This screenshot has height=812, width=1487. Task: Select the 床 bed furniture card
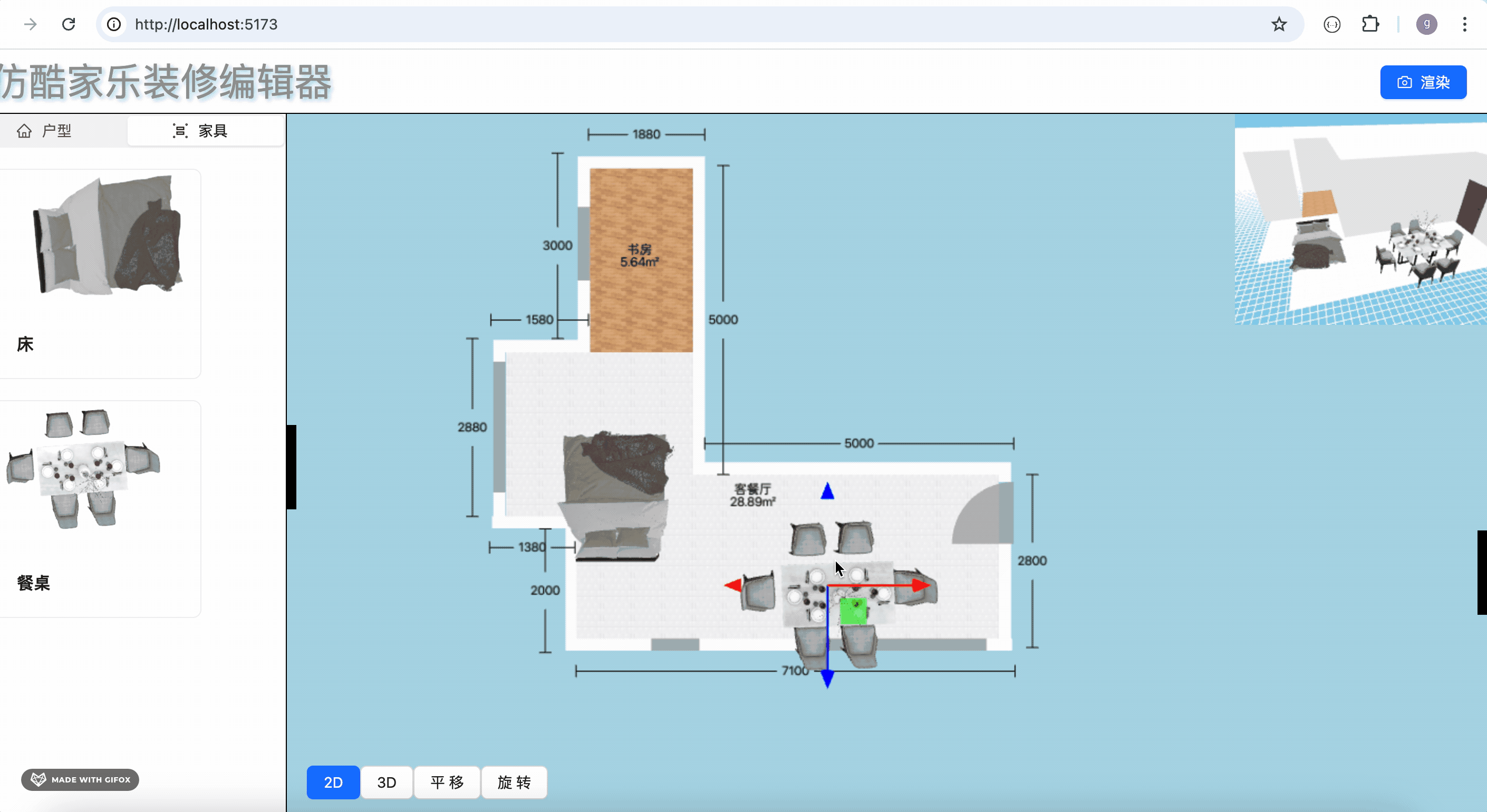click(x=100, y=274)
